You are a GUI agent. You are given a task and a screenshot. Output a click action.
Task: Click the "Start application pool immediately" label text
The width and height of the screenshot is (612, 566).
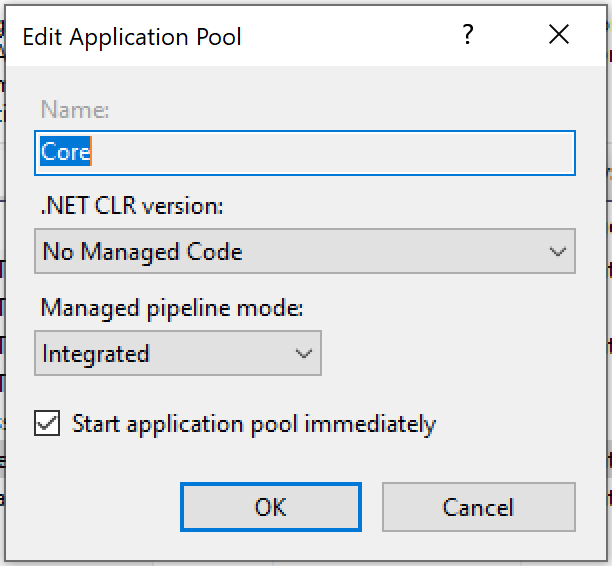254,424
